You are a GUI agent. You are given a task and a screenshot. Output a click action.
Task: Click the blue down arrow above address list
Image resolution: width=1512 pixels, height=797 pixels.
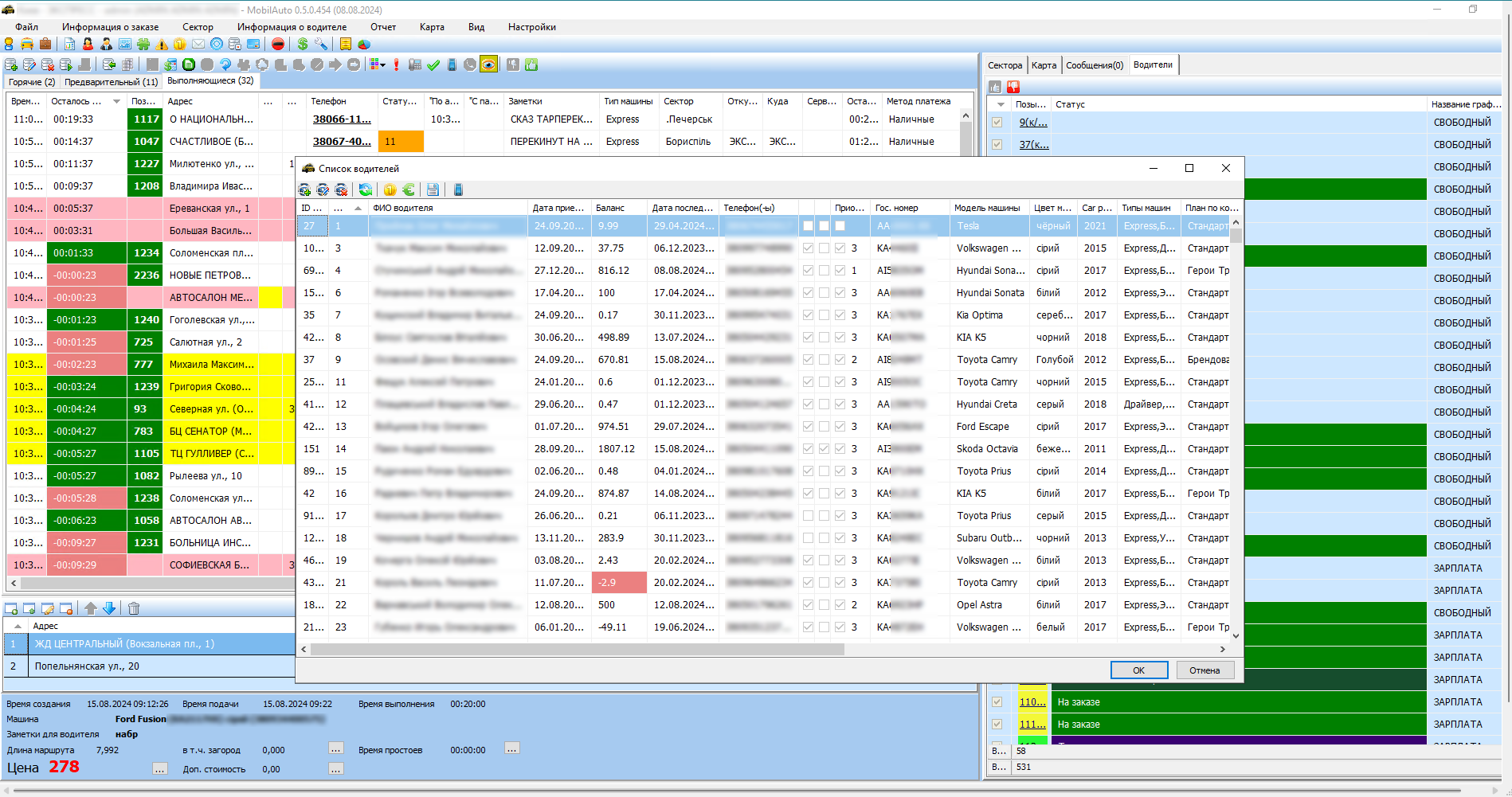pos(109,608)
